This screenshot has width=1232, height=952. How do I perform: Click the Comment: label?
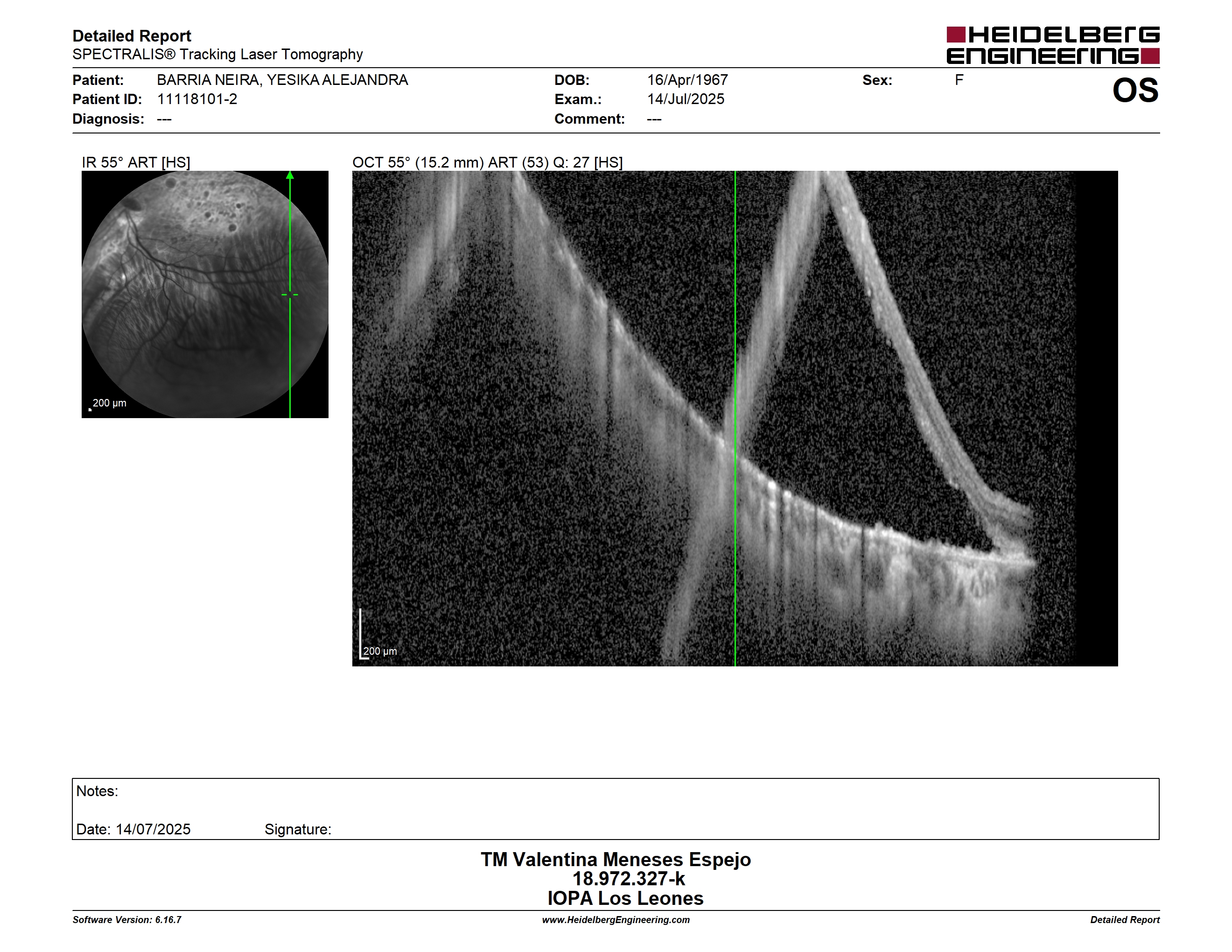589,119
